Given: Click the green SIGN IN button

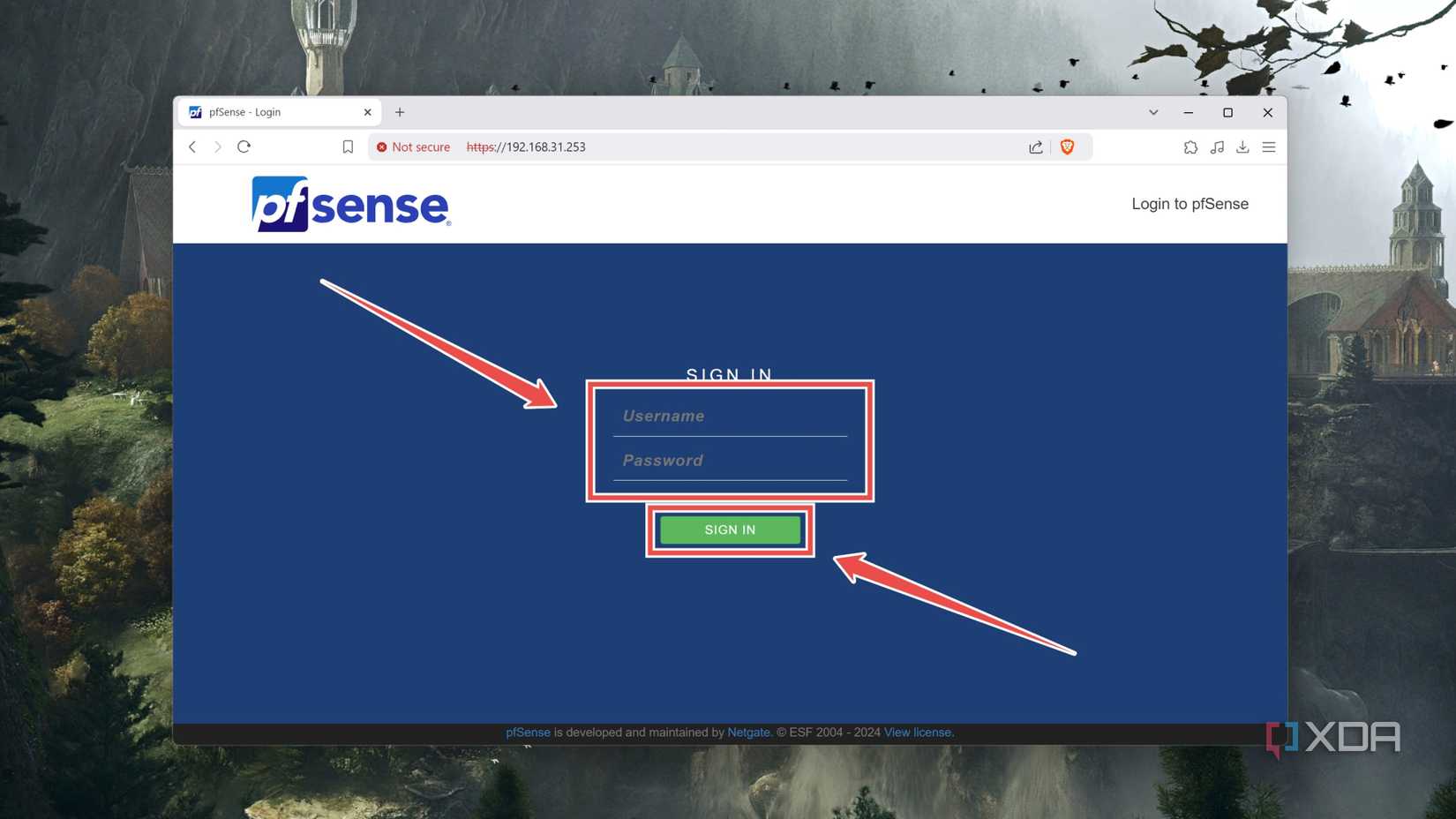Looking at the screenshot, I should (730, 530).
